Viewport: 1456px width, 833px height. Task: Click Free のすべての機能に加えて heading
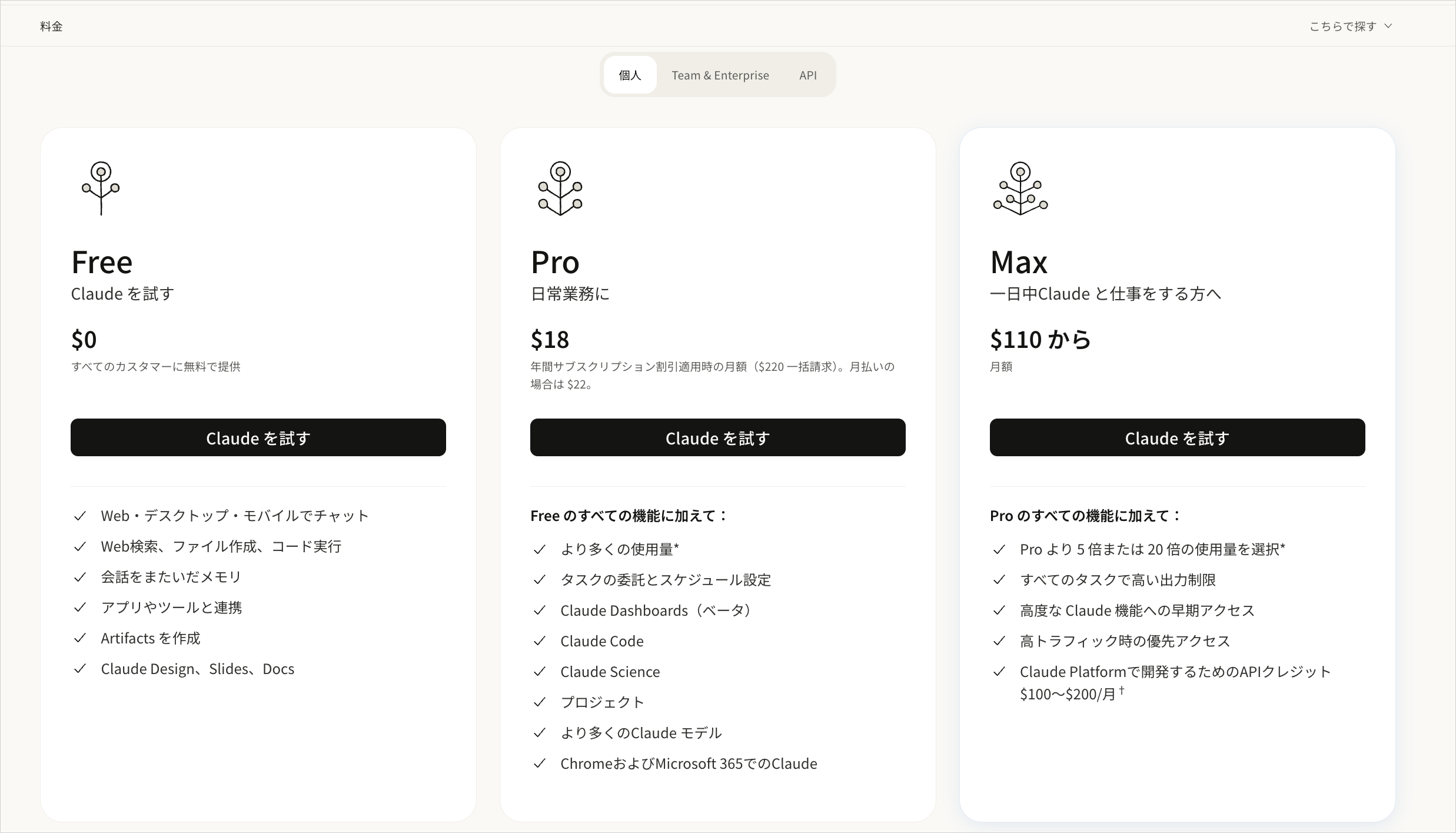pos(629,516)
